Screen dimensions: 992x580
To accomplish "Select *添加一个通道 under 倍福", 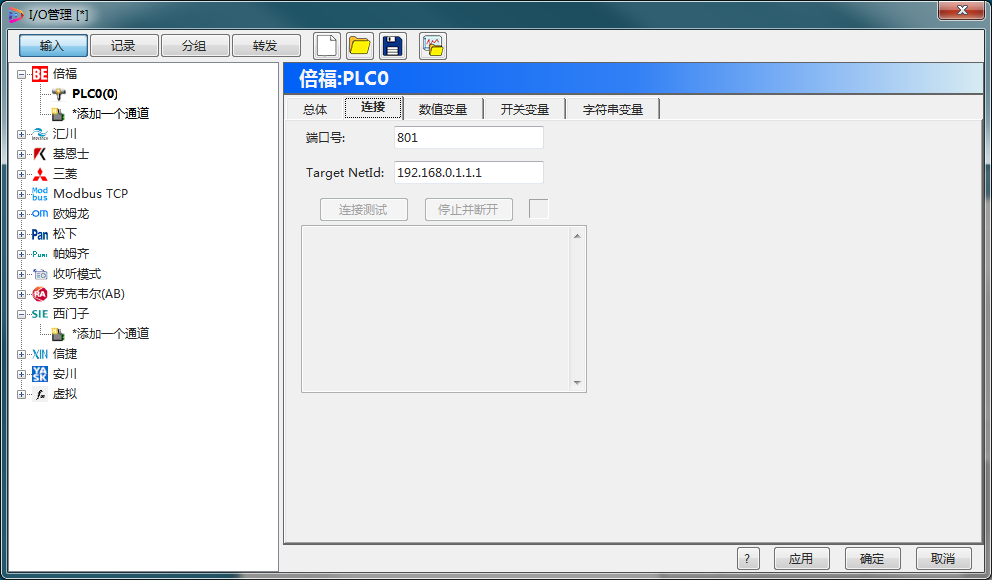I will click(111, 114).
